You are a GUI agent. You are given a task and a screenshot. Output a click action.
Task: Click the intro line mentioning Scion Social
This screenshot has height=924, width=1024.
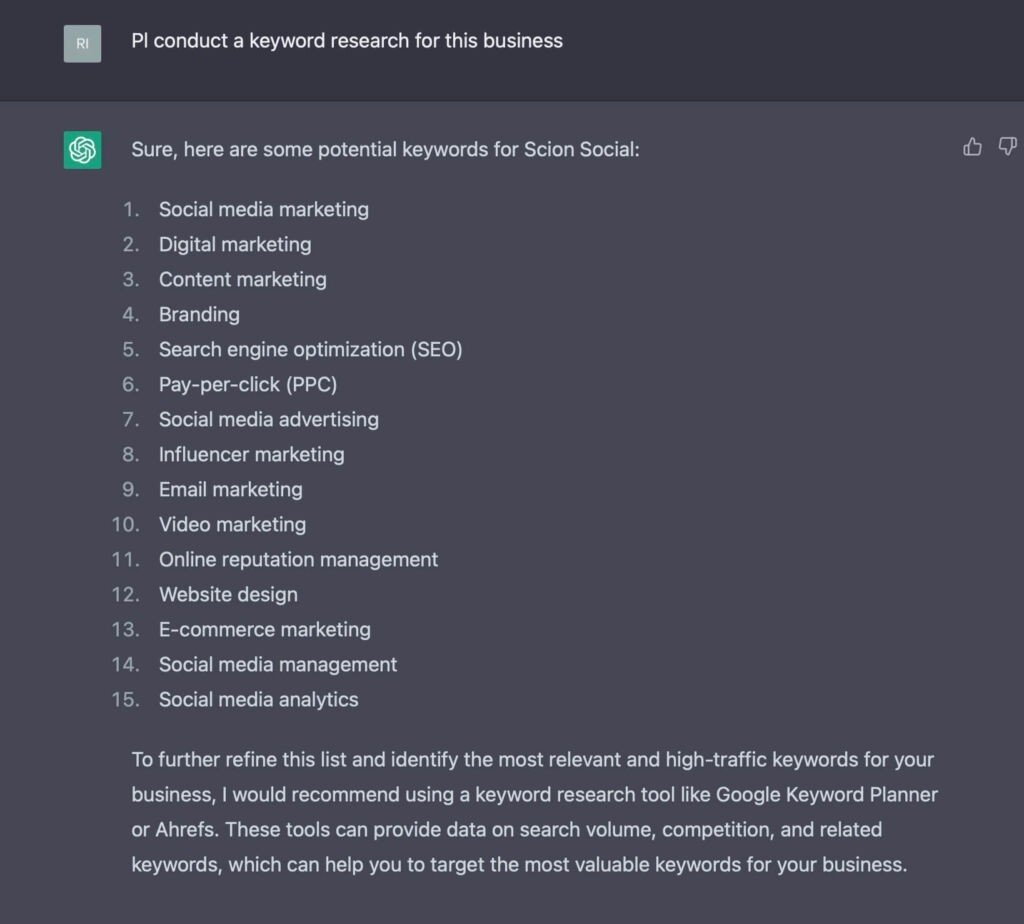385,150
